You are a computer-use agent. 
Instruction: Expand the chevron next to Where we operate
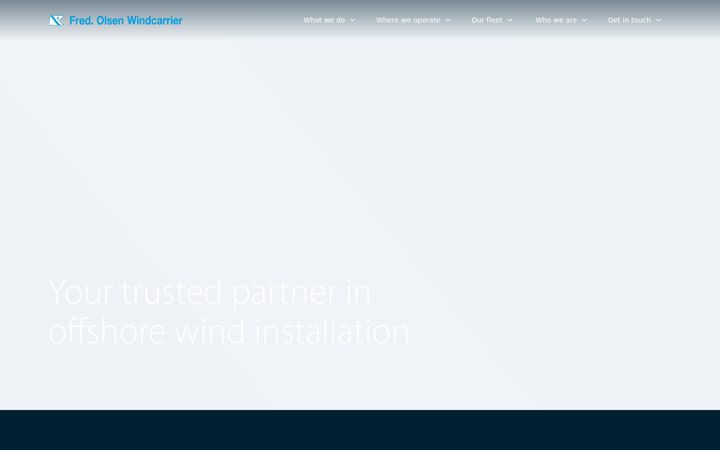point(448,20)
